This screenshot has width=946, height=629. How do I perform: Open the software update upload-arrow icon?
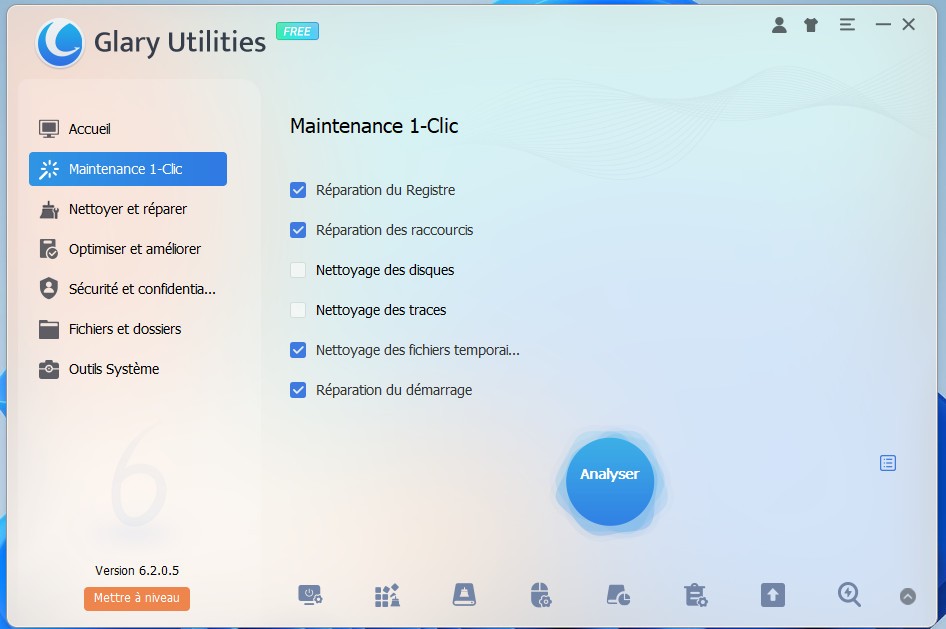click(x=773, y=595)
